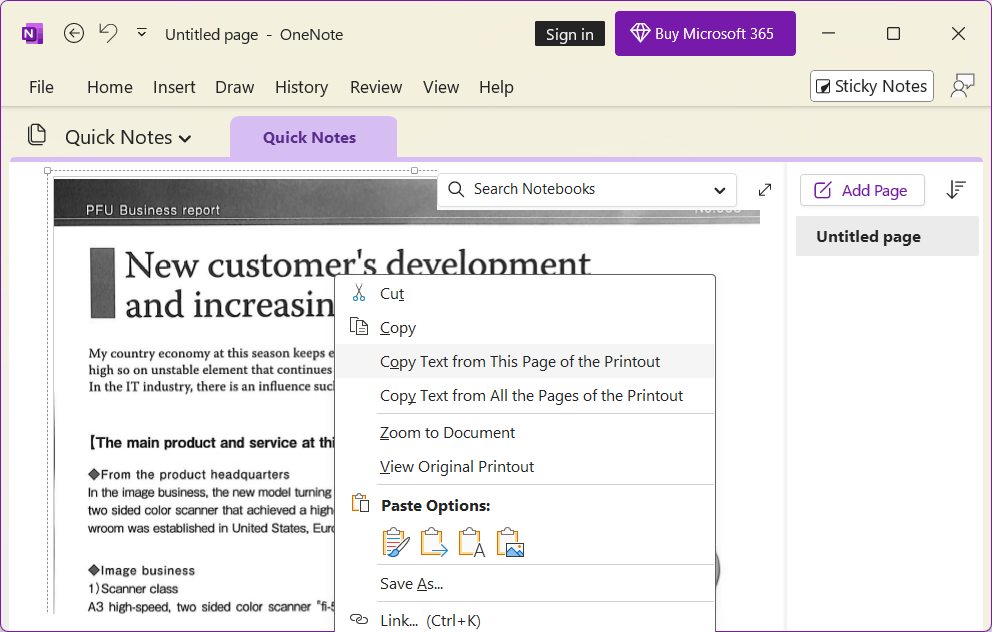Open the feedback icon next to Sticky Notes

pos(962,86)
